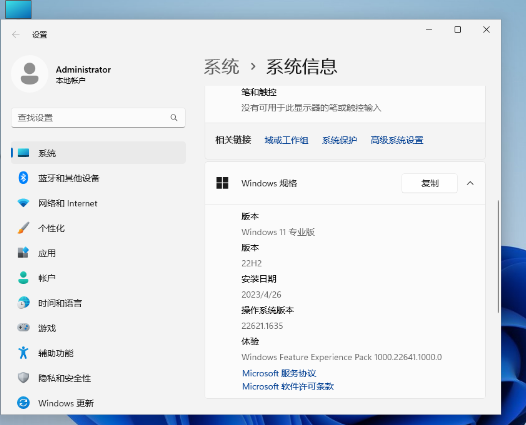Click the pen and touch unavailable description
This screenshot has width=526, height=425.
(311, 108)
